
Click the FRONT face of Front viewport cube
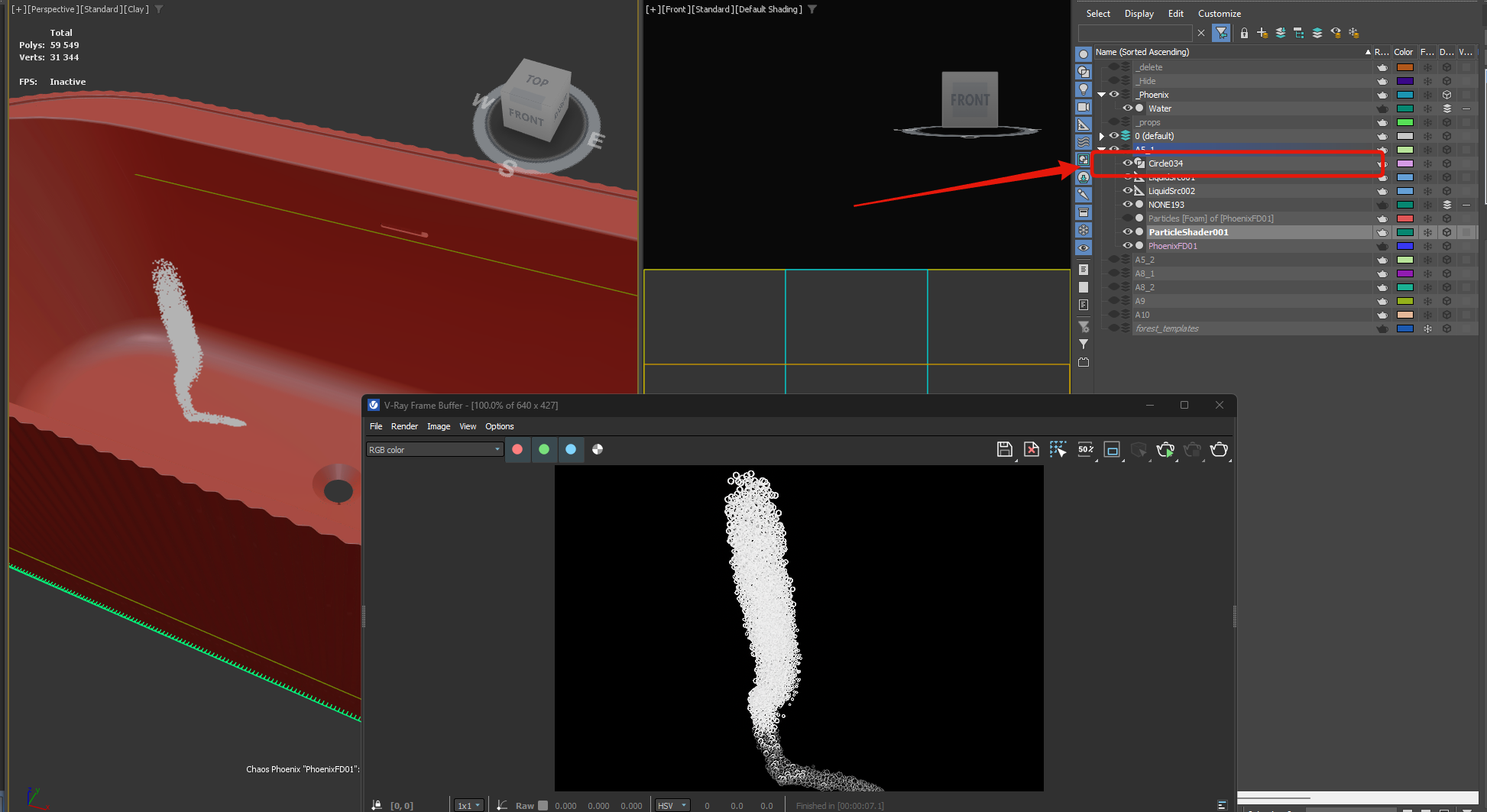tap(970, 99)
